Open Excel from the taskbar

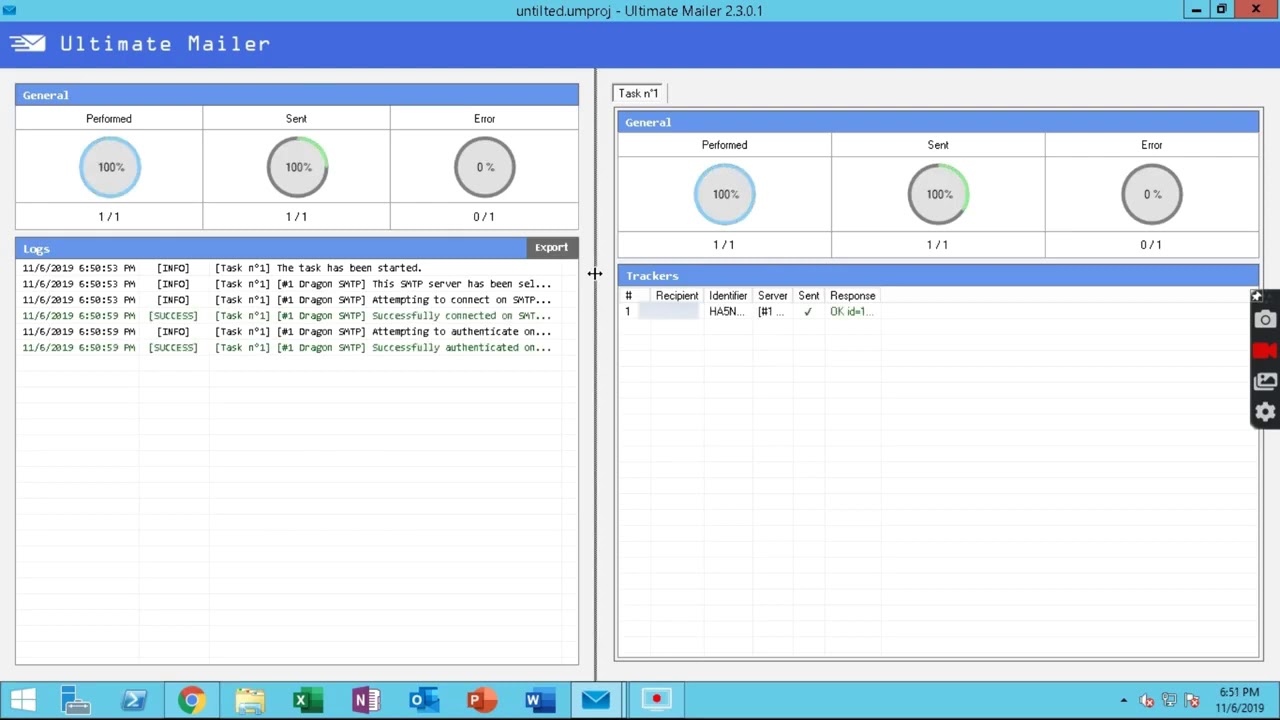coord(307,700)
